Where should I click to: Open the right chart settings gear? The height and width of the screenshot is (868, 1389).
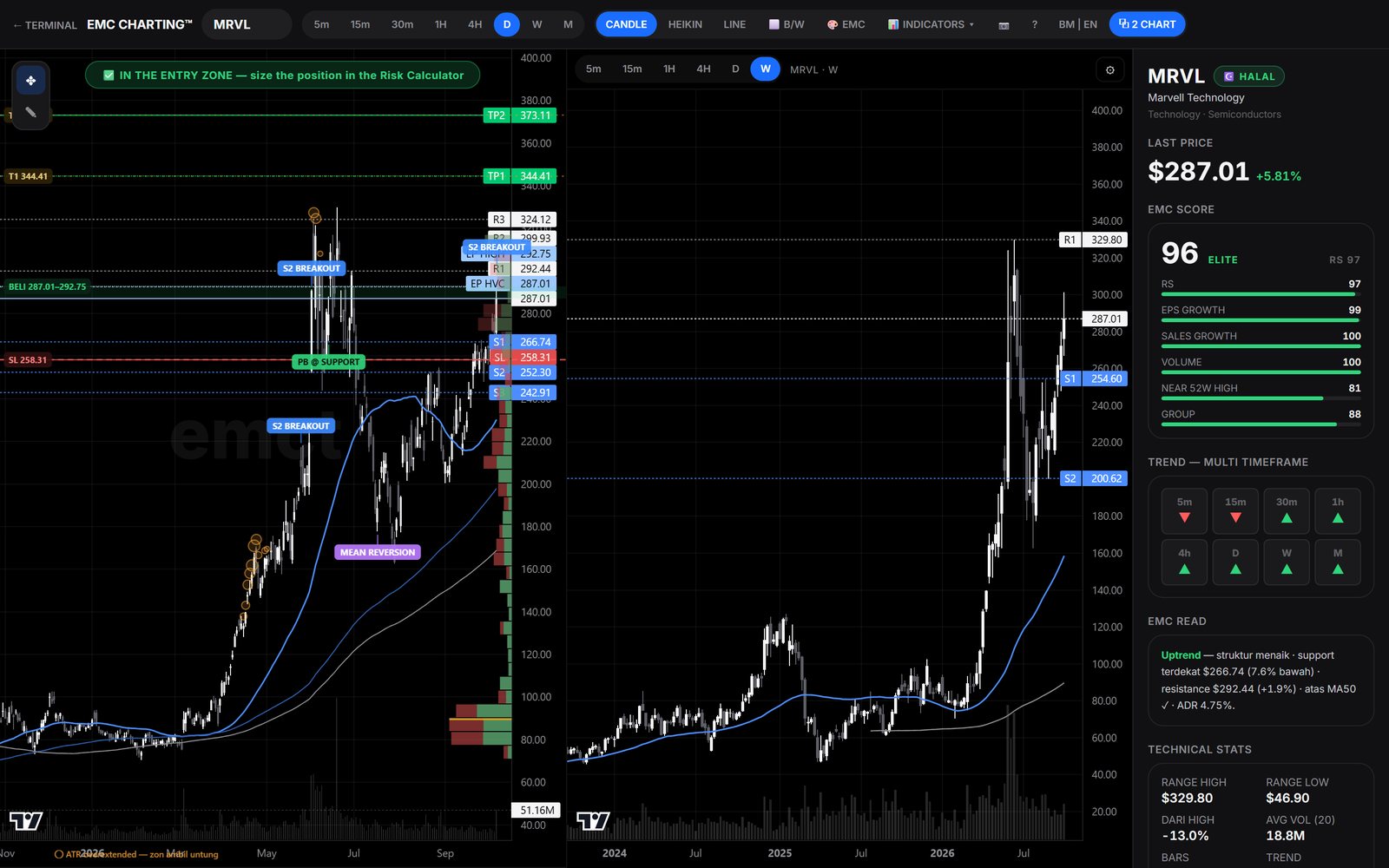tap(1109, 70)
